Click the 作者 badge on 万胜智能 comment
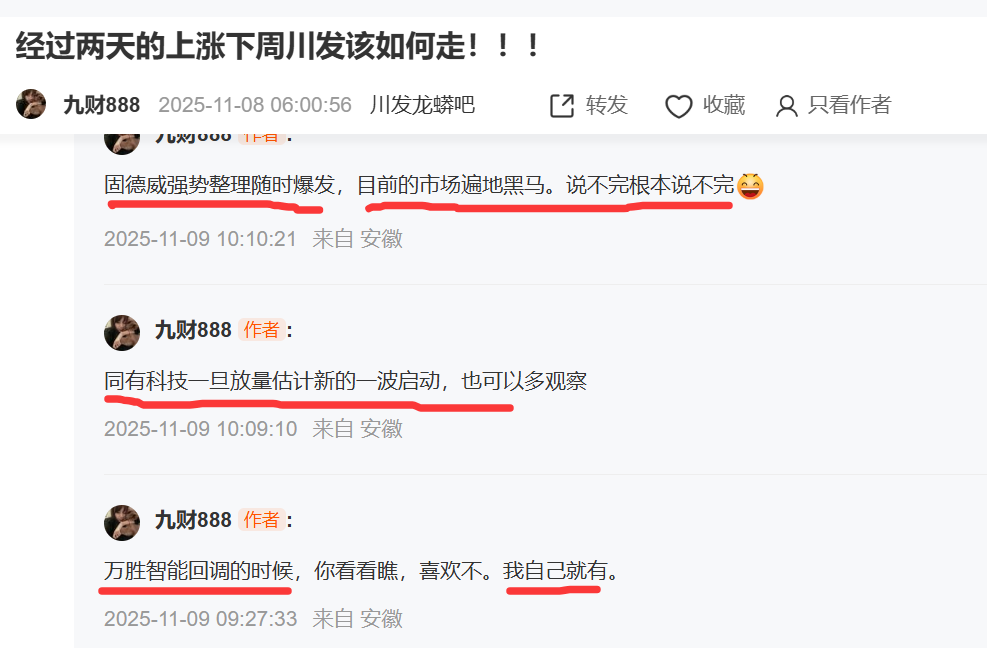 click(x=261, y=520)
